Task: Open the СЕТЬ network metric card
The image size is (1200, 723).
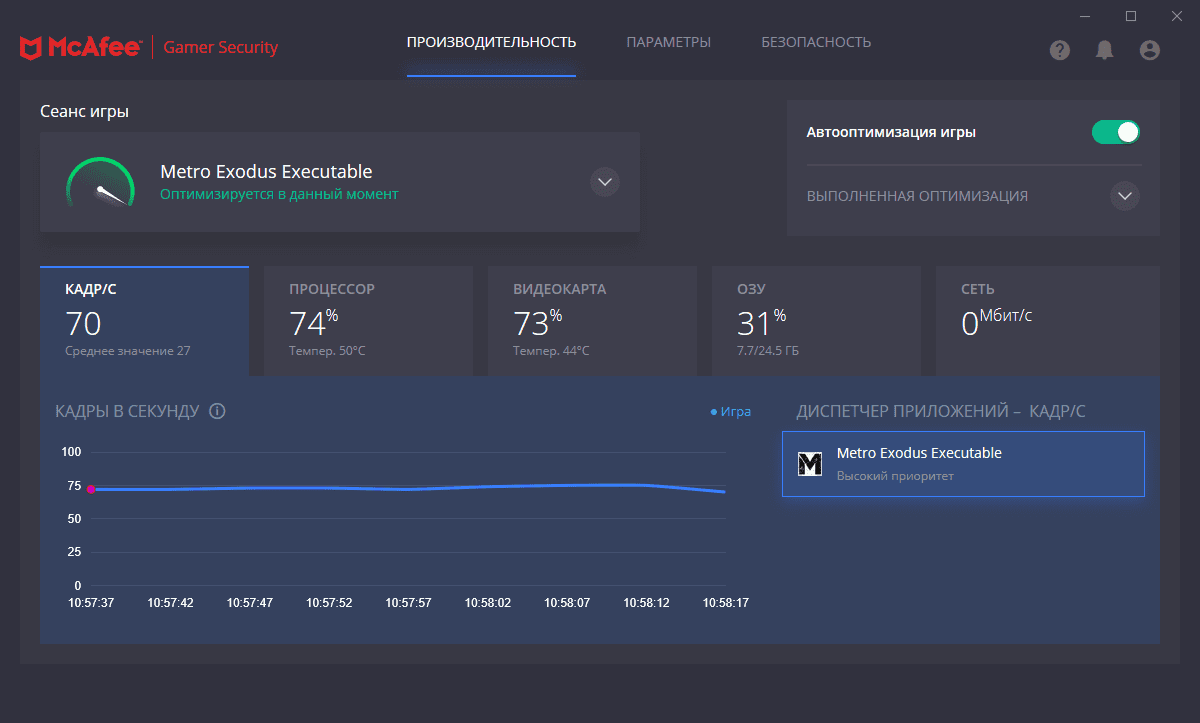Action: click(1048, 321)
